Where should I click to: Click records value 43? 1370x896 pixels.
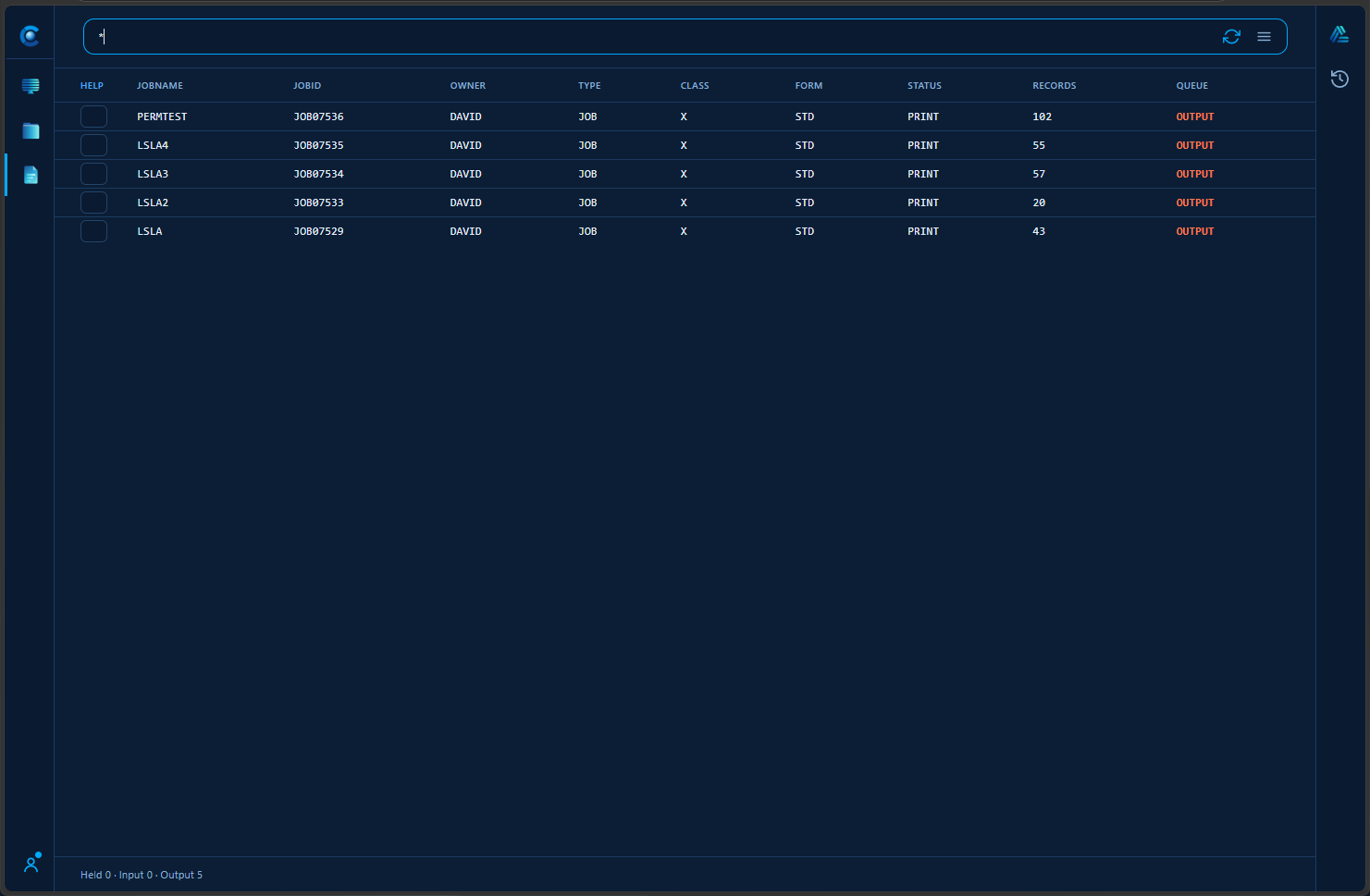1039,231
